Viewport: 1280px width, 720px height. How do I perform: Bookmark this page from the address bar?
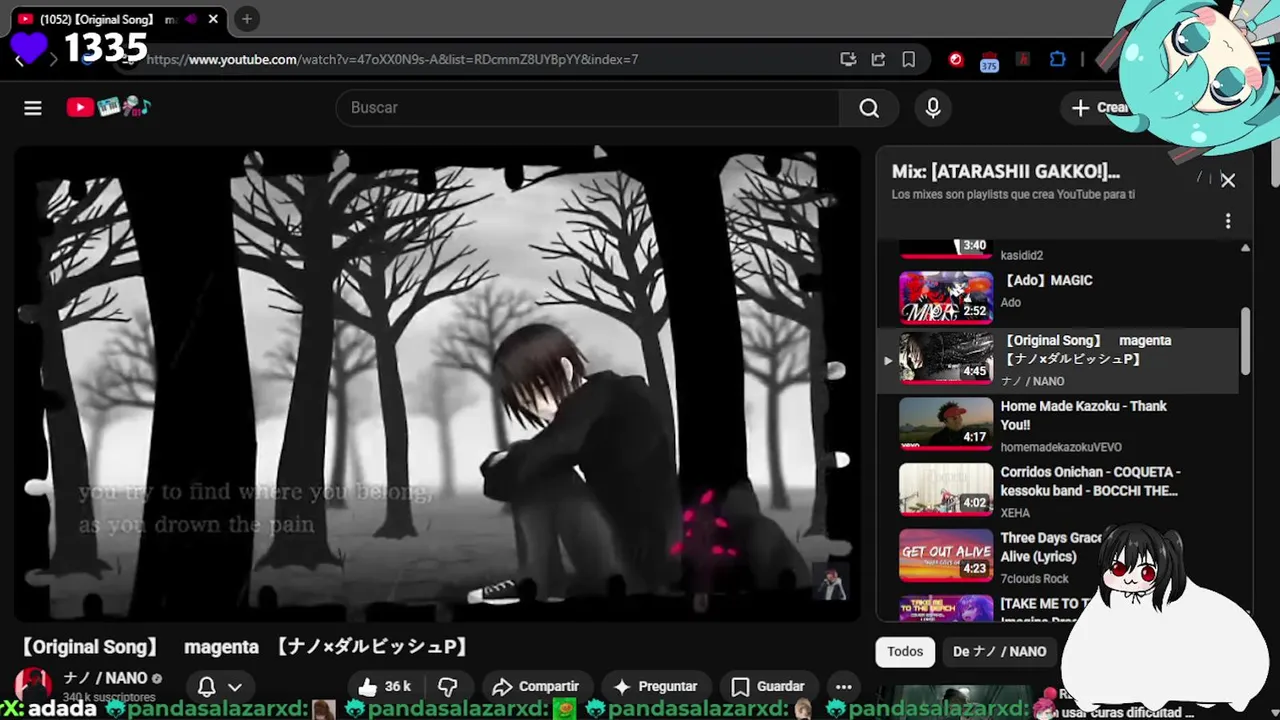coord(908,60)
